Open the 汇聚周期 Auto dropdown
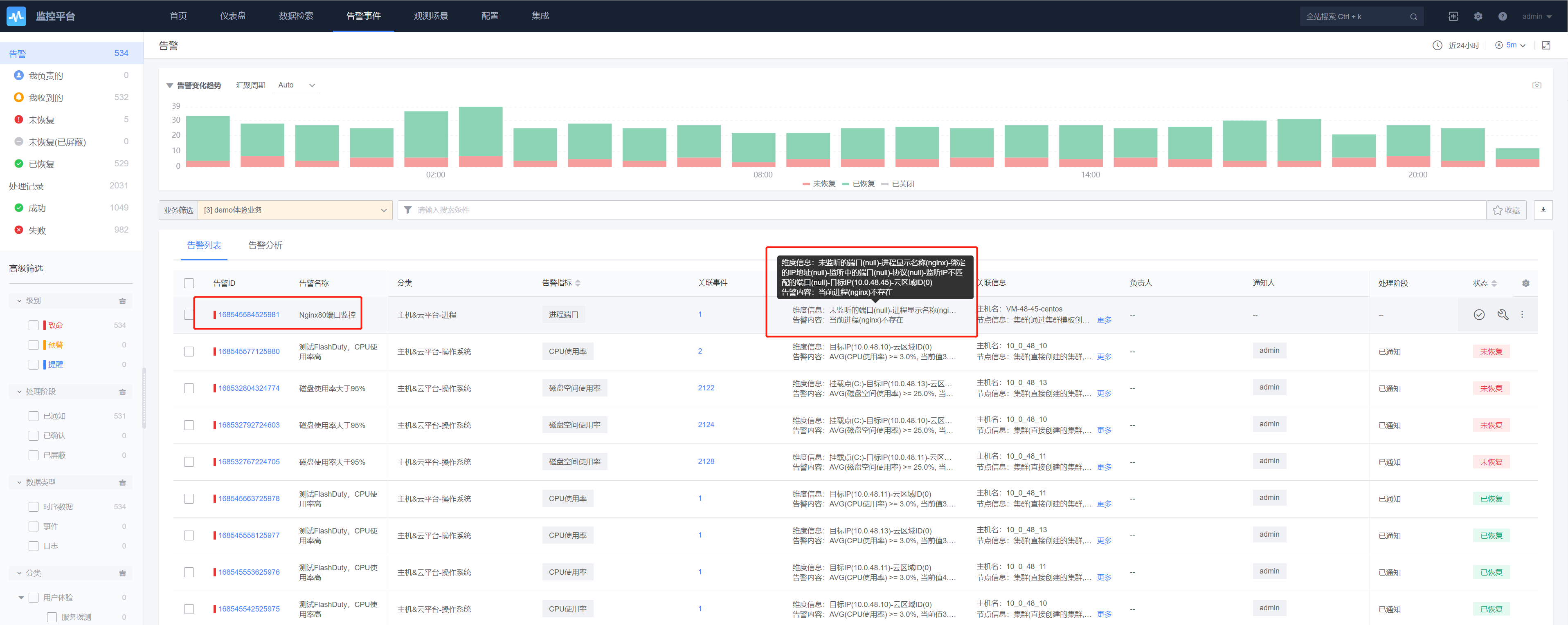The image size is (1568, 625). 297,85
